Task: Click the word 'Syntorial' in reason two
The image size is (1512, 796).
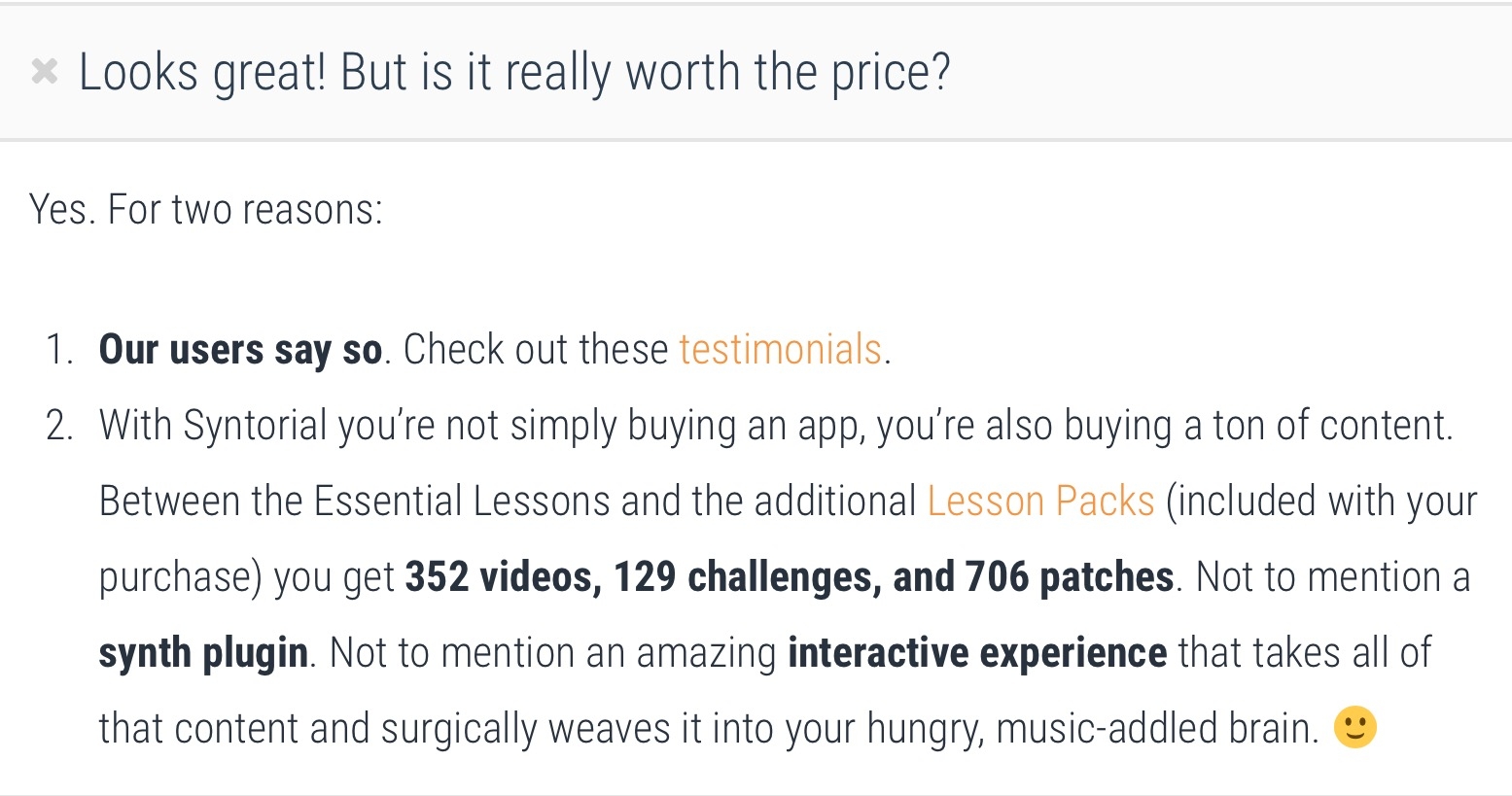Action: (x=256, y=427)
